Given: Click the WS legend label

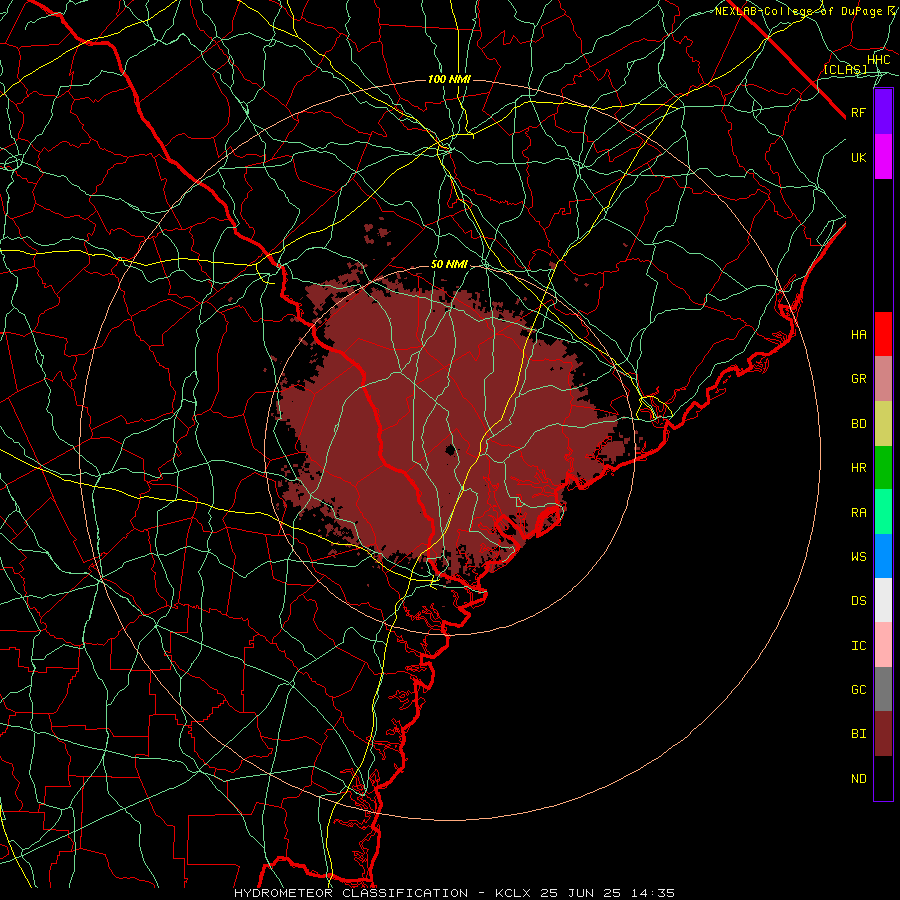Looking at the screenshot, I should 858,557.
